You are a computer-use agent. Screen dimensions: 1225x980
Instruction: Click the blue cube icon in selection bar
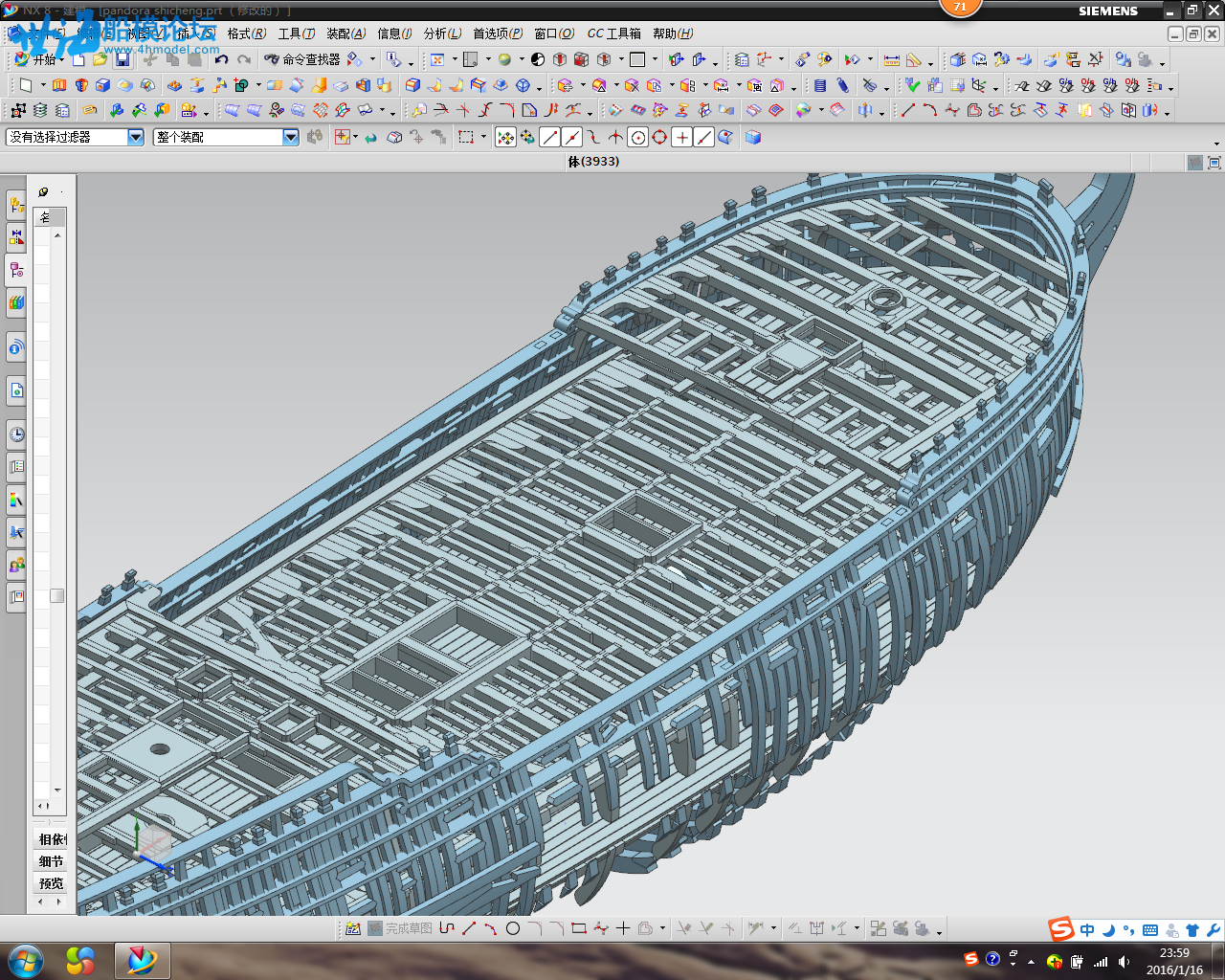point(753,137)
